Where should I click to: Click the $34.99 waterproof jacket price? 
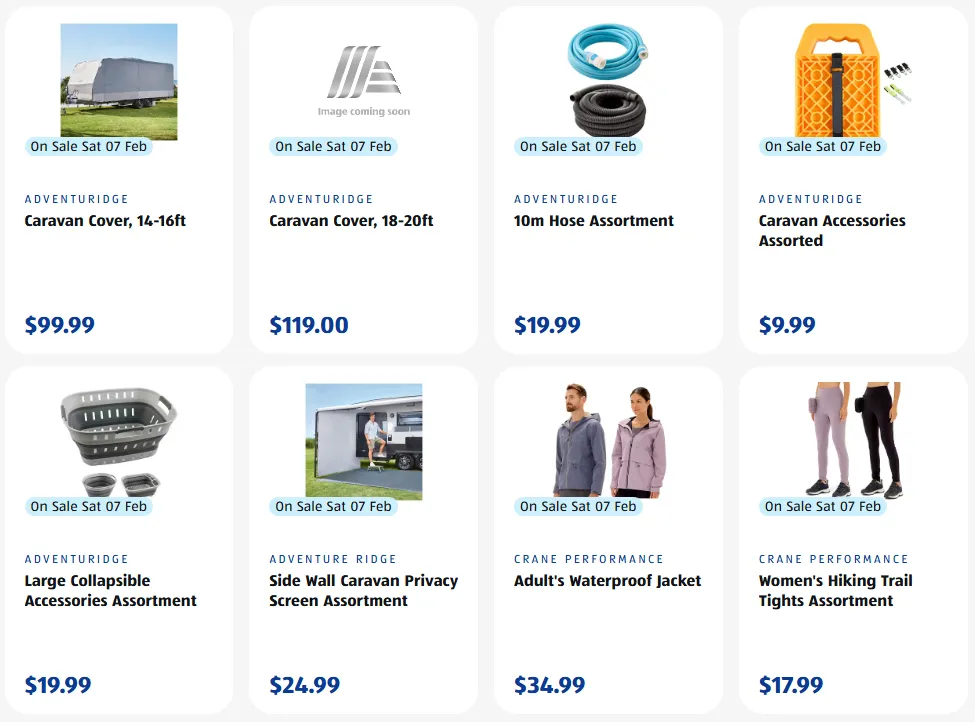pyautogui.click(x=549, y=685)
